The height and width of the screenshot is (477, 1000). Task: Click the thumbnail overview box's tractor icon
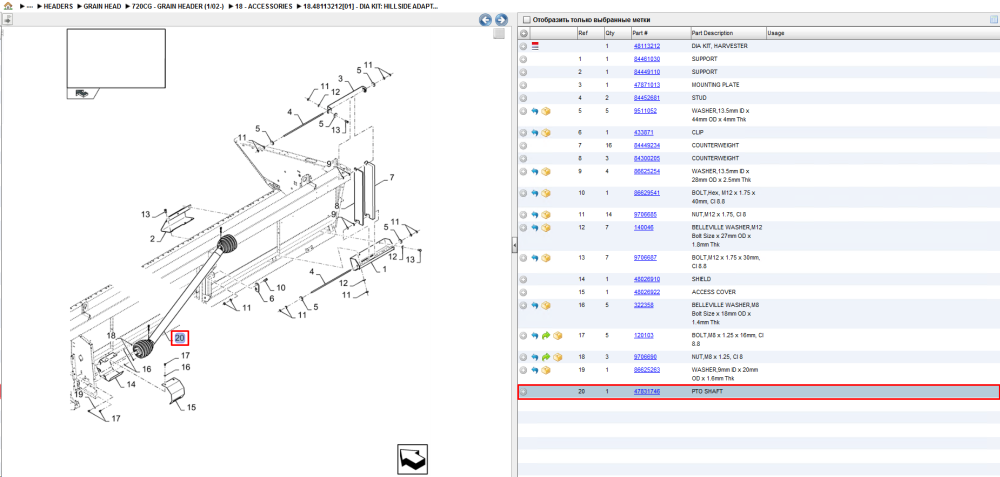(82, 93)
